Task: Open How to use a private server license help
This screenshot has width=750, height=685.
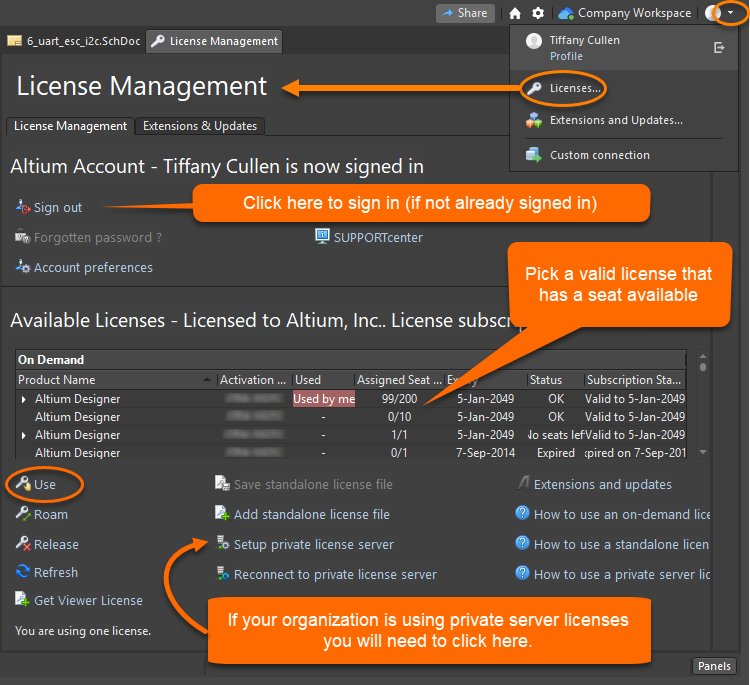Action: pyautogui.click(x=622, y=575)
